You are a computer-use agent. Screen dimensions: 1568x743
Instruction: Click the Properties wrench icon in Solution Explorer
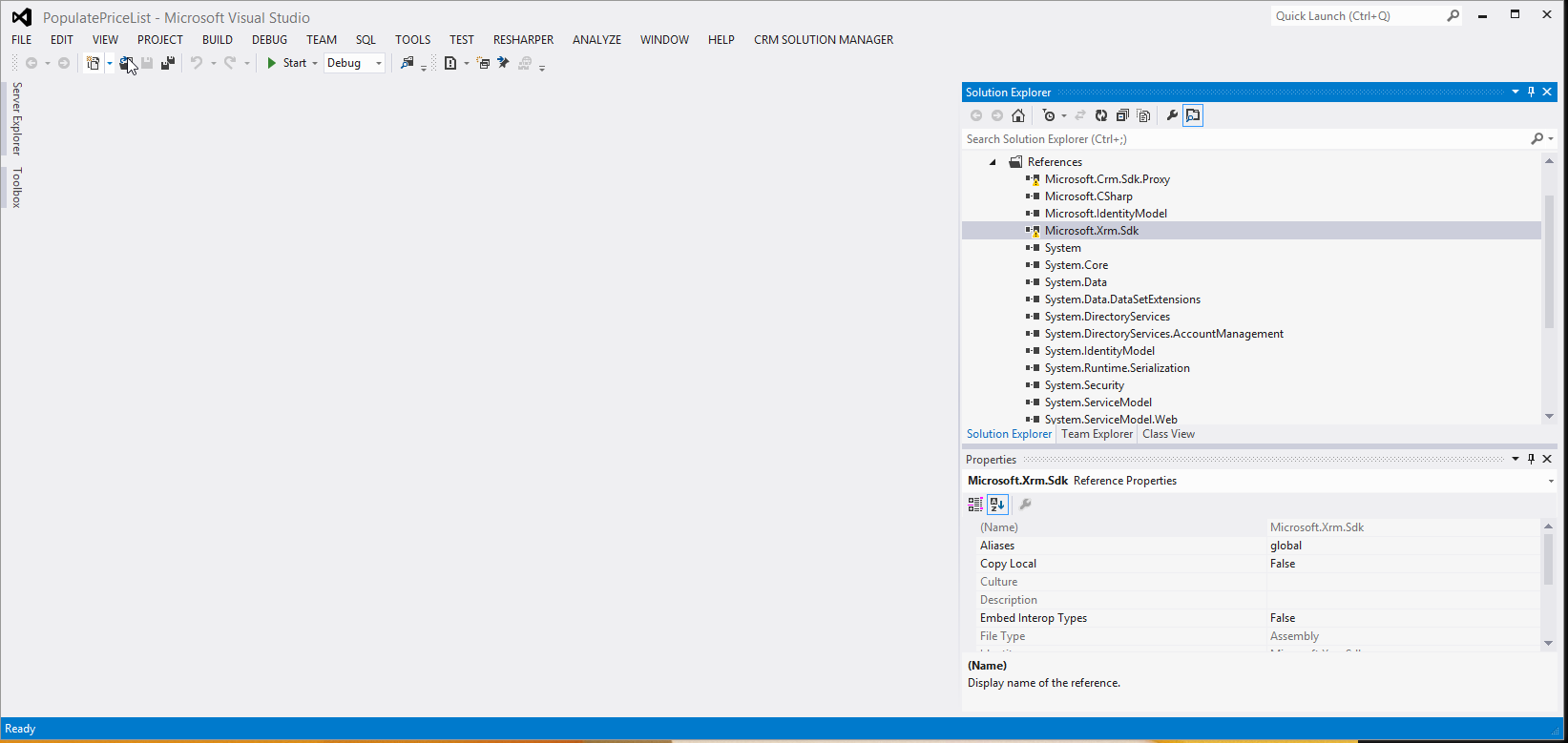1172,115
